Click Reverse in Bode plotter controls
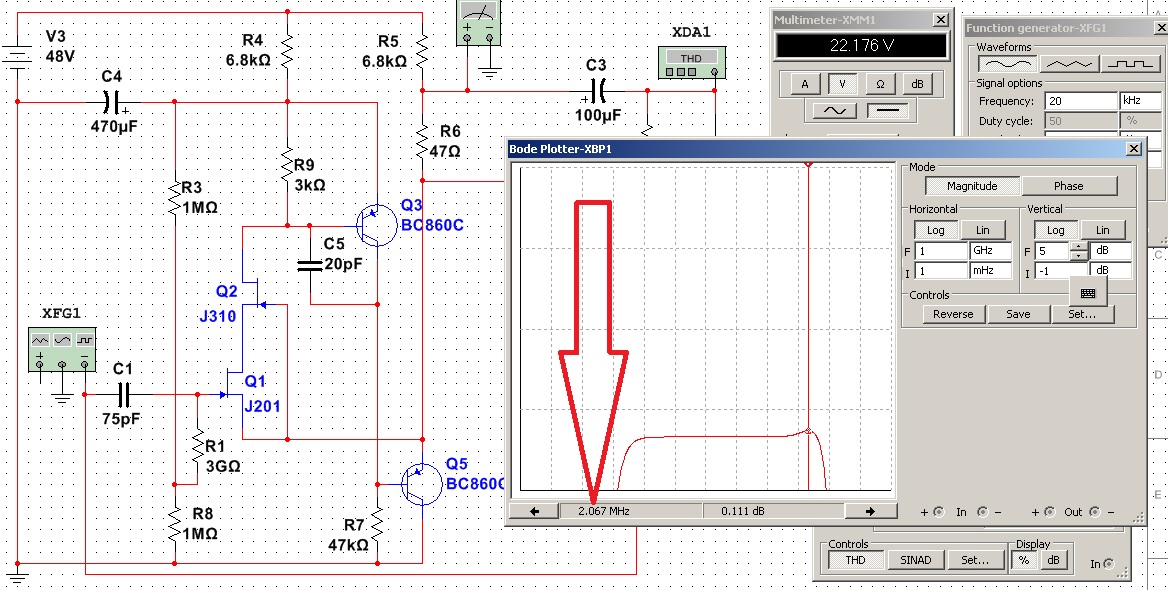 pos(953,314)
